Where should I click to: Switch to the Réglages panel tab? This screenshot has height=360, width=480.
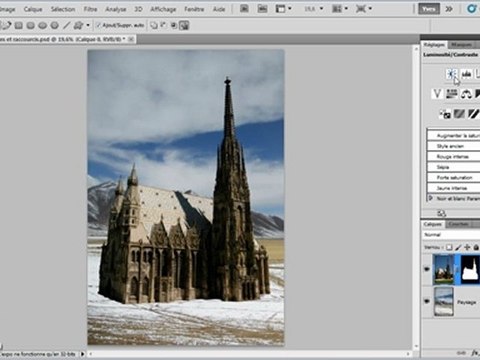(x=434, y=44)
